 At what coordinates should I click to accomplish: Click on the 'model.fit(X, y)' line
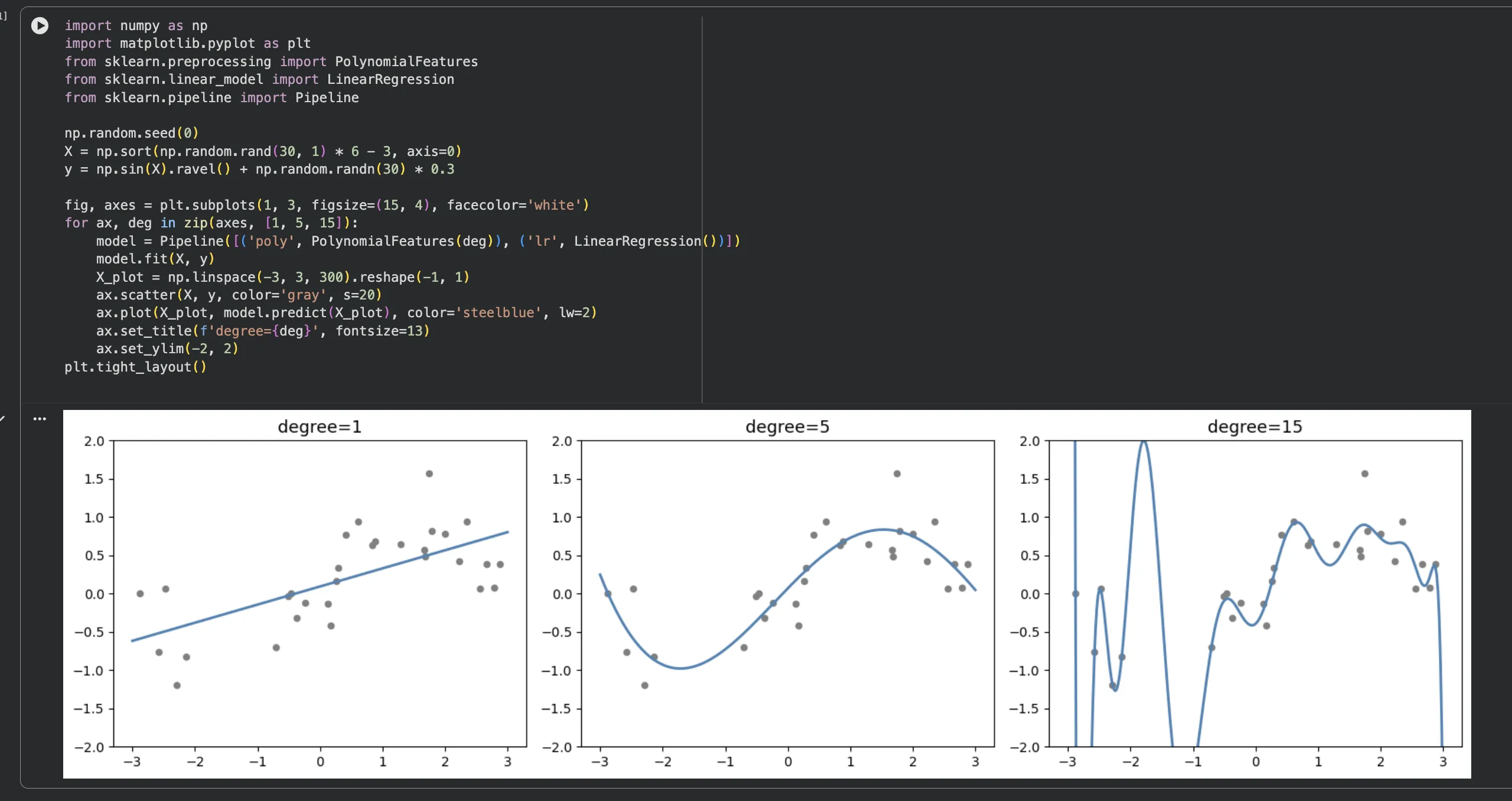(155, 259)
